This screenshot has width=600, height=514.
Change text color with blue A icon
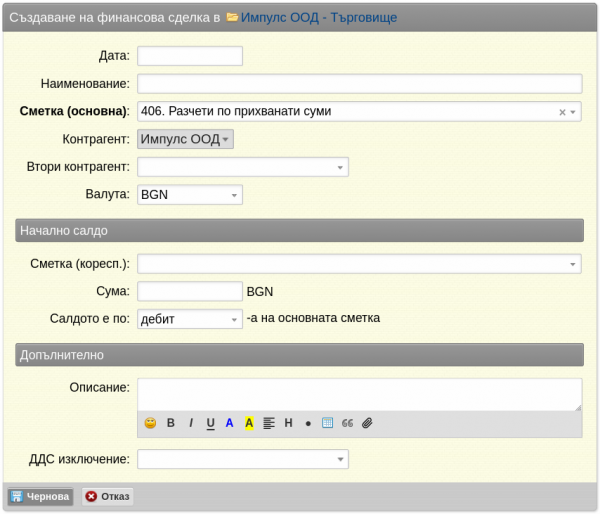click(229, 423)
